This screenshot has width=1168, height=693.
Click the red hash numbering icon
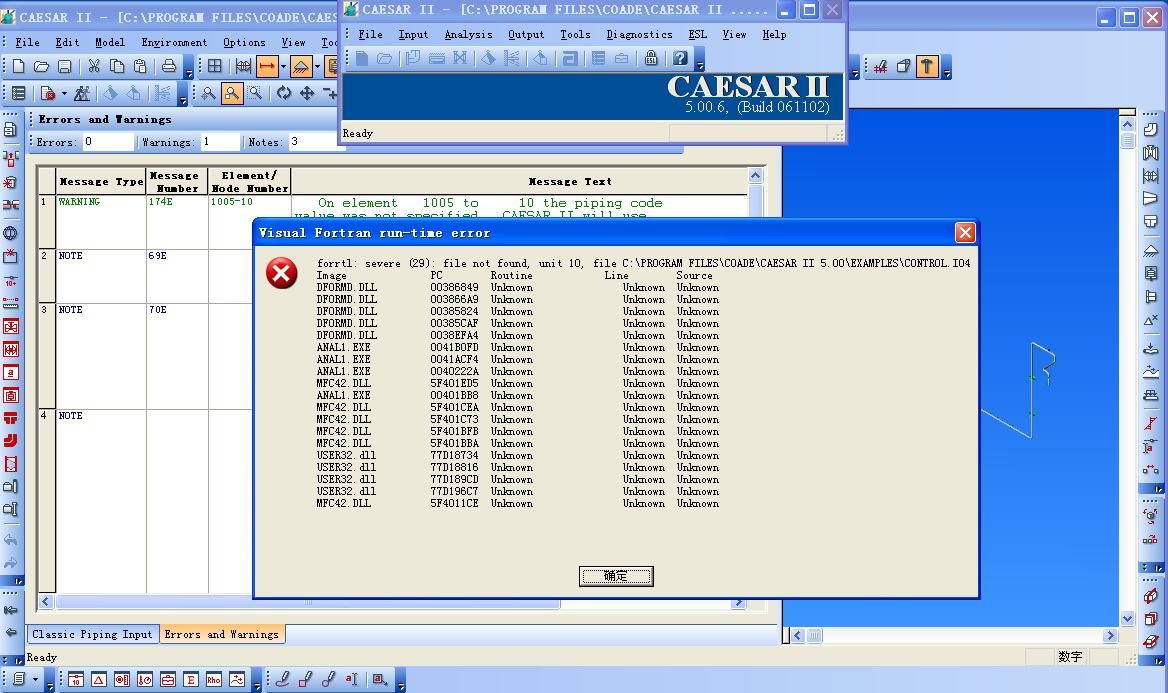coord(880,66)
